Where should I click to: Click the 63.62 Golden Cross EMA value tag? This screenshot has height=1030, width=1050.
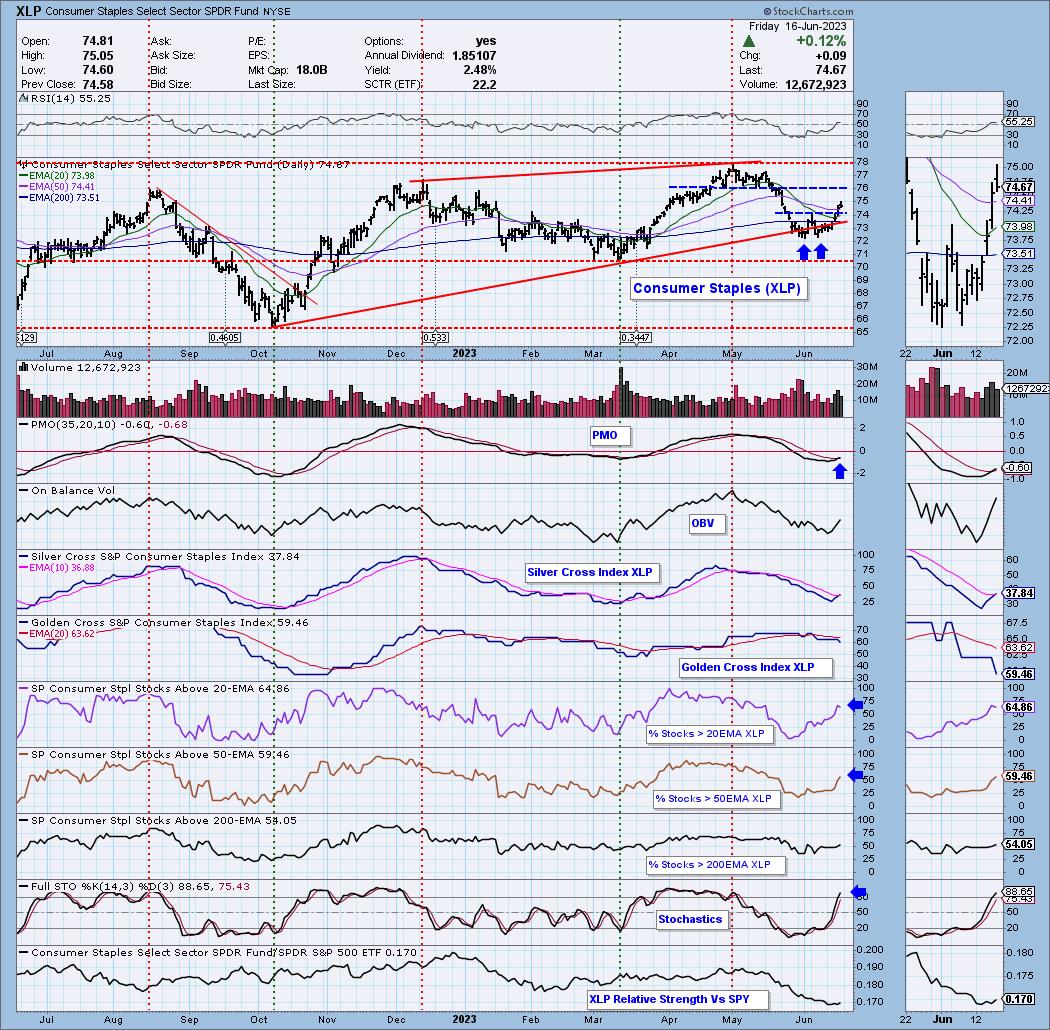(1018, 648)
